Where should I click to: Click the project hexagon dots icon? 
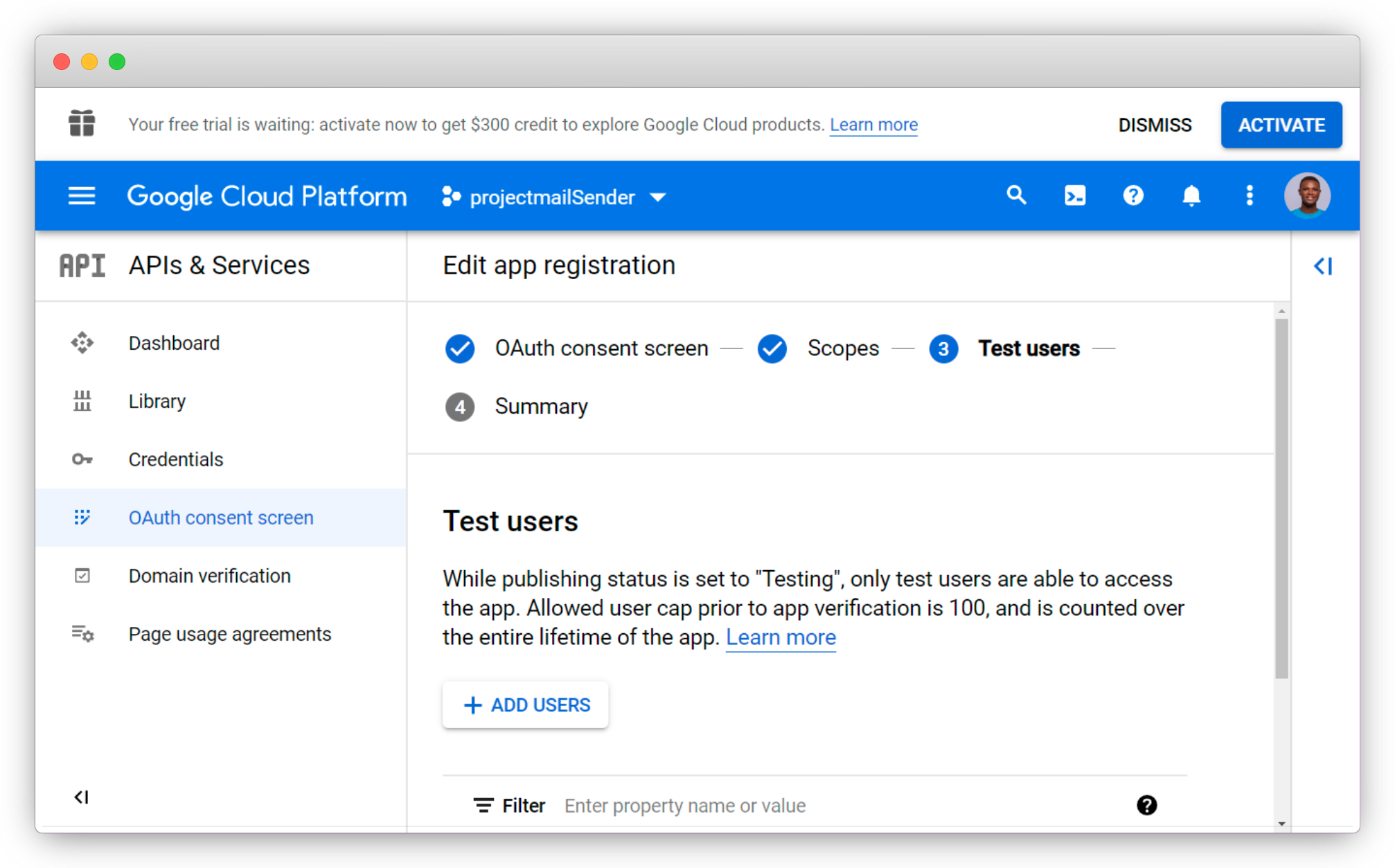pyautogui.click(x=451, y=197)
